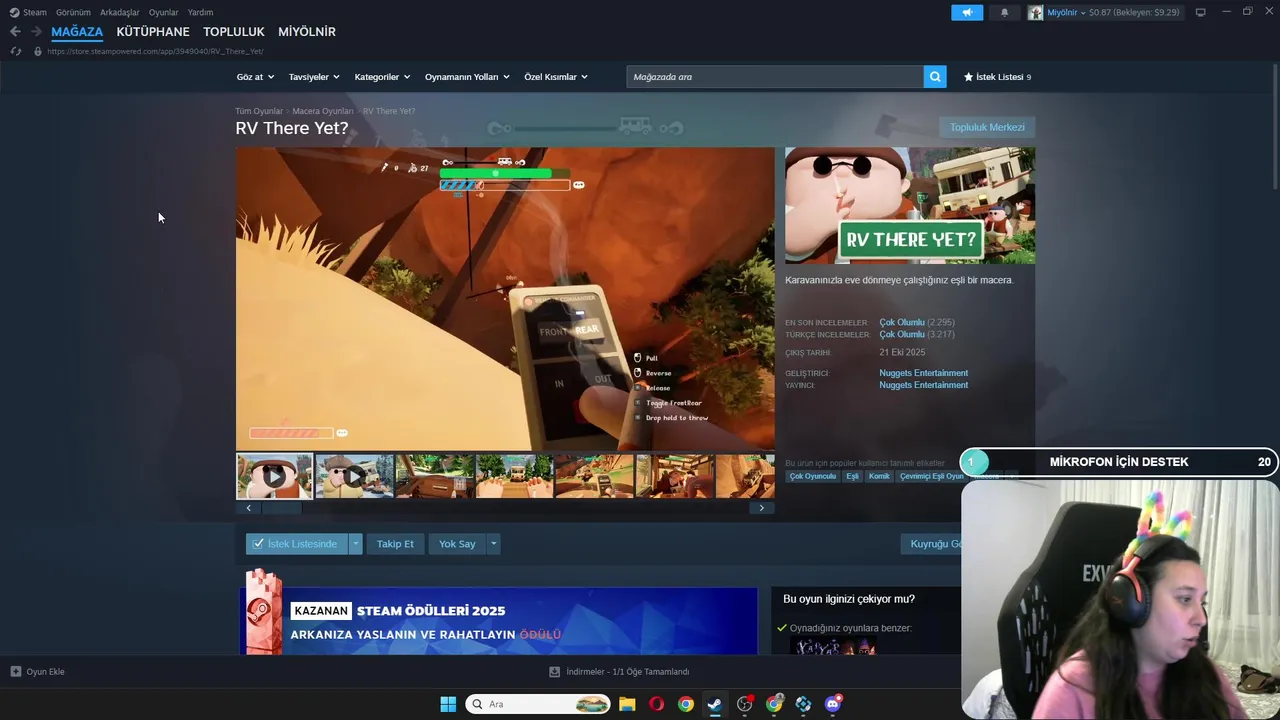
Task: Select the second video thumbnail
Action: tap(354, 476)
